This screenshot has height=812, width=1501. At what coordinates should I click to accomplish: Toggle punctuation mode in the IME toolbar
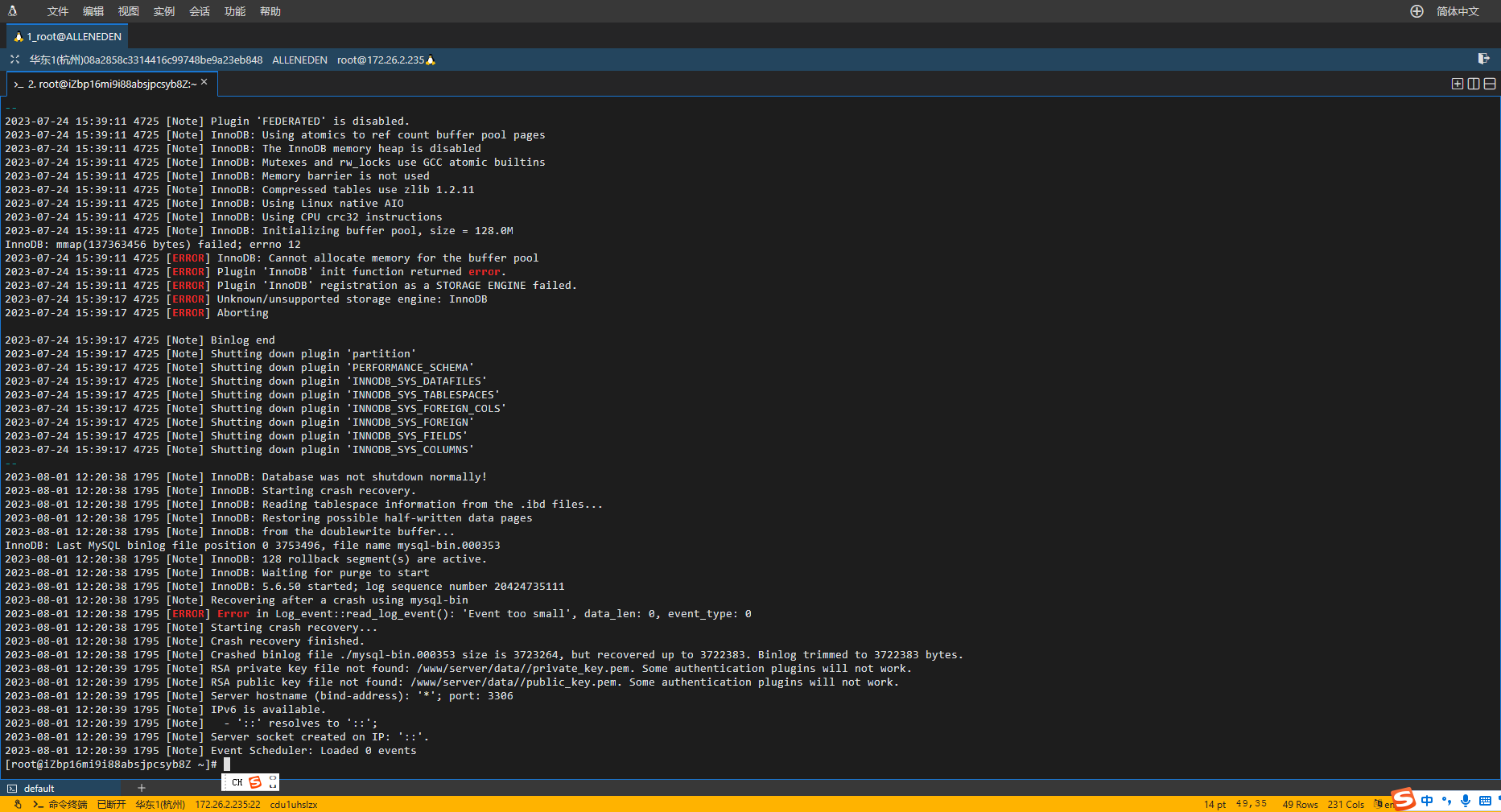tap(1446, 801)
